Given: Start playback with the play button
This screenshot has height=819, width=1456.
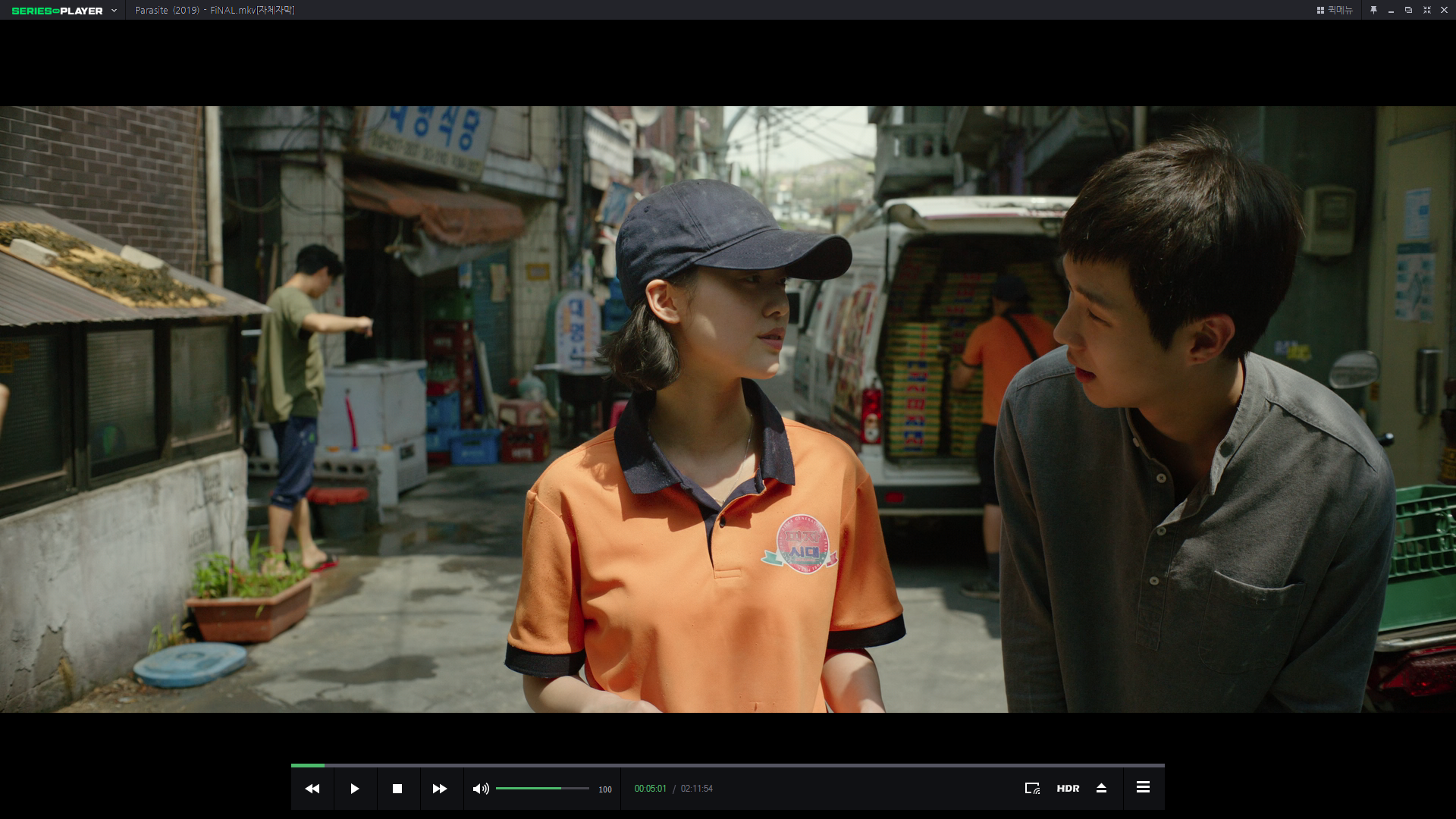Looking at the screenshot, I should 355,789.
